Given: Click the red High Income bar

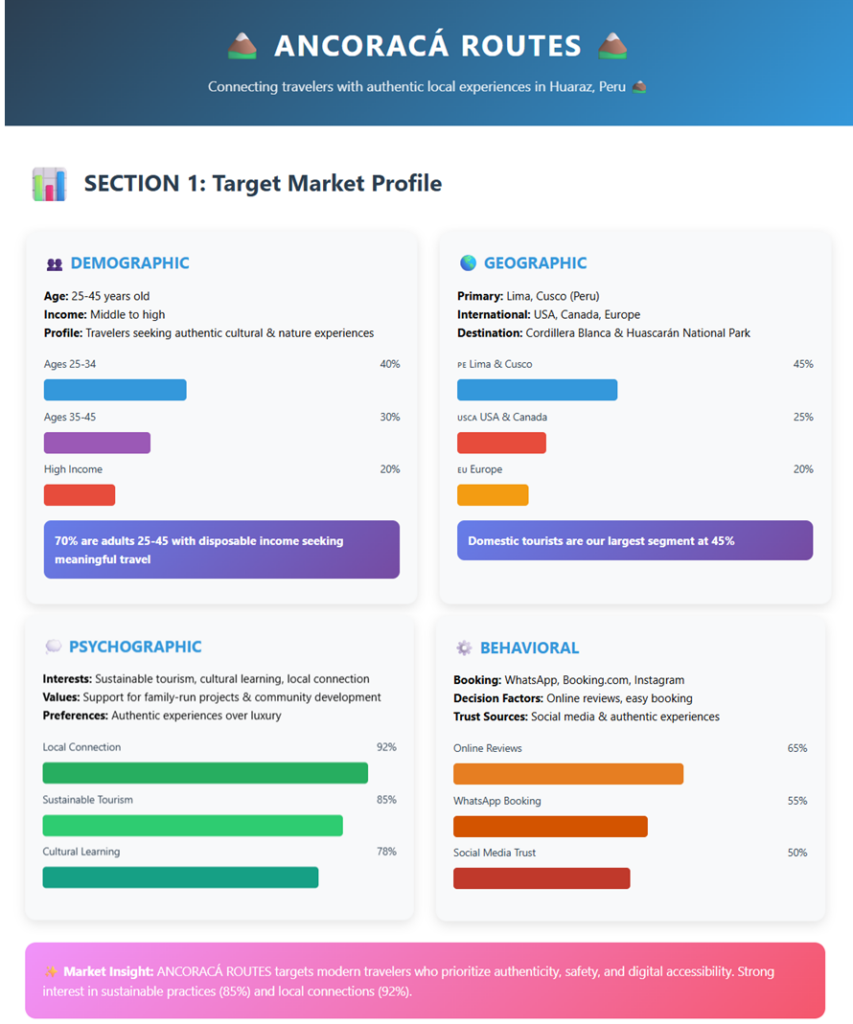Looking at the screenshot, I should pyautogui.click(x=79, y=495).
